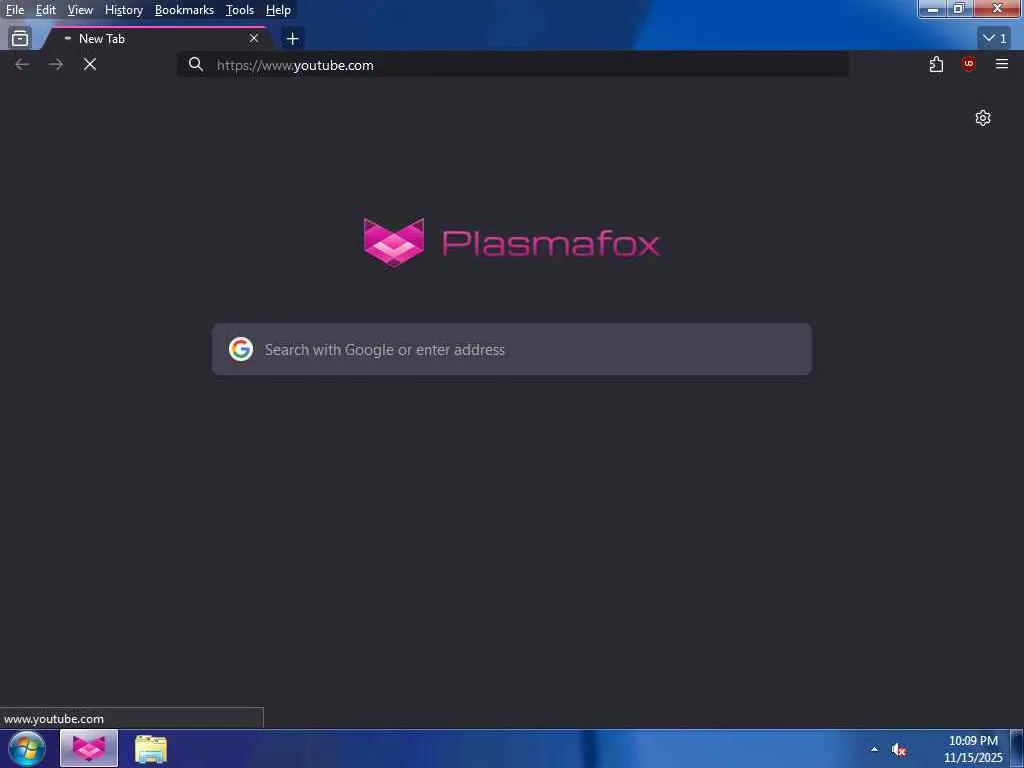The width and height of the screenshot is (1024, 768).
Task: Open the uBlock Origin extension icon
Action: (x=968, y=64)
